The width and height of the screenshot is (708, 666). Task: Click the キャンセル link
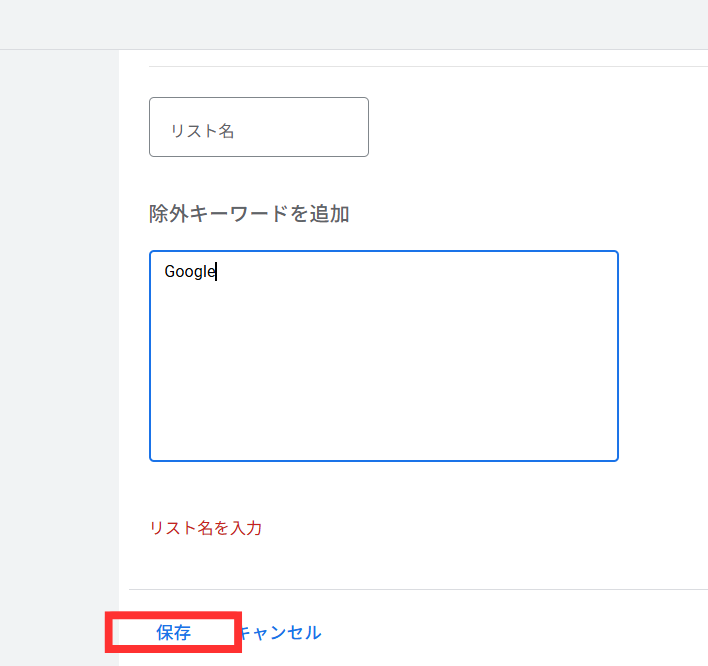click(x=280, y=632)
